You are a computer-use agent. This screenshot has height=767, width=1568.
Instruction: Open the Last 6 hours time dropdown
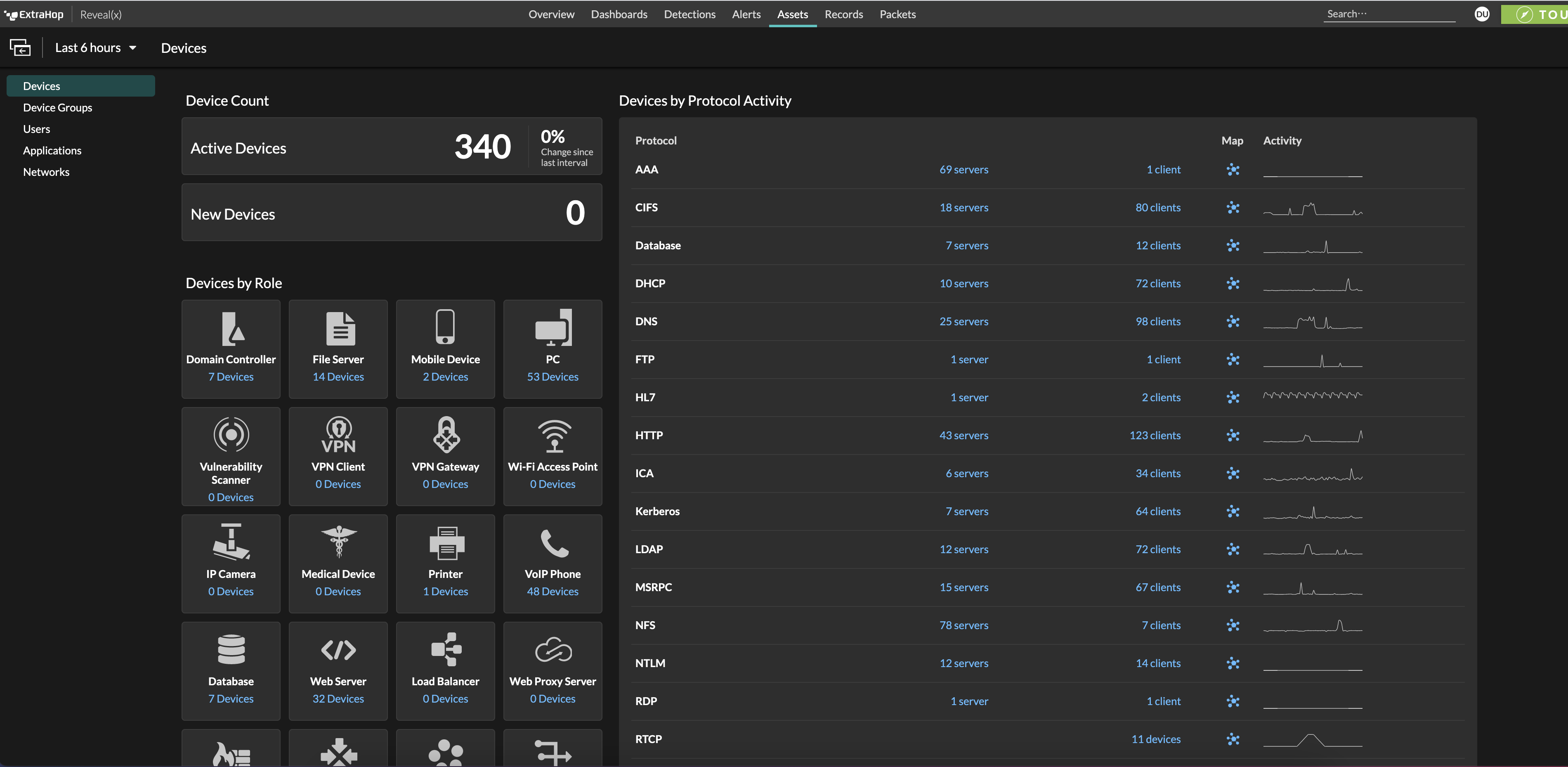pyautogui.click(x=96, y=47)
